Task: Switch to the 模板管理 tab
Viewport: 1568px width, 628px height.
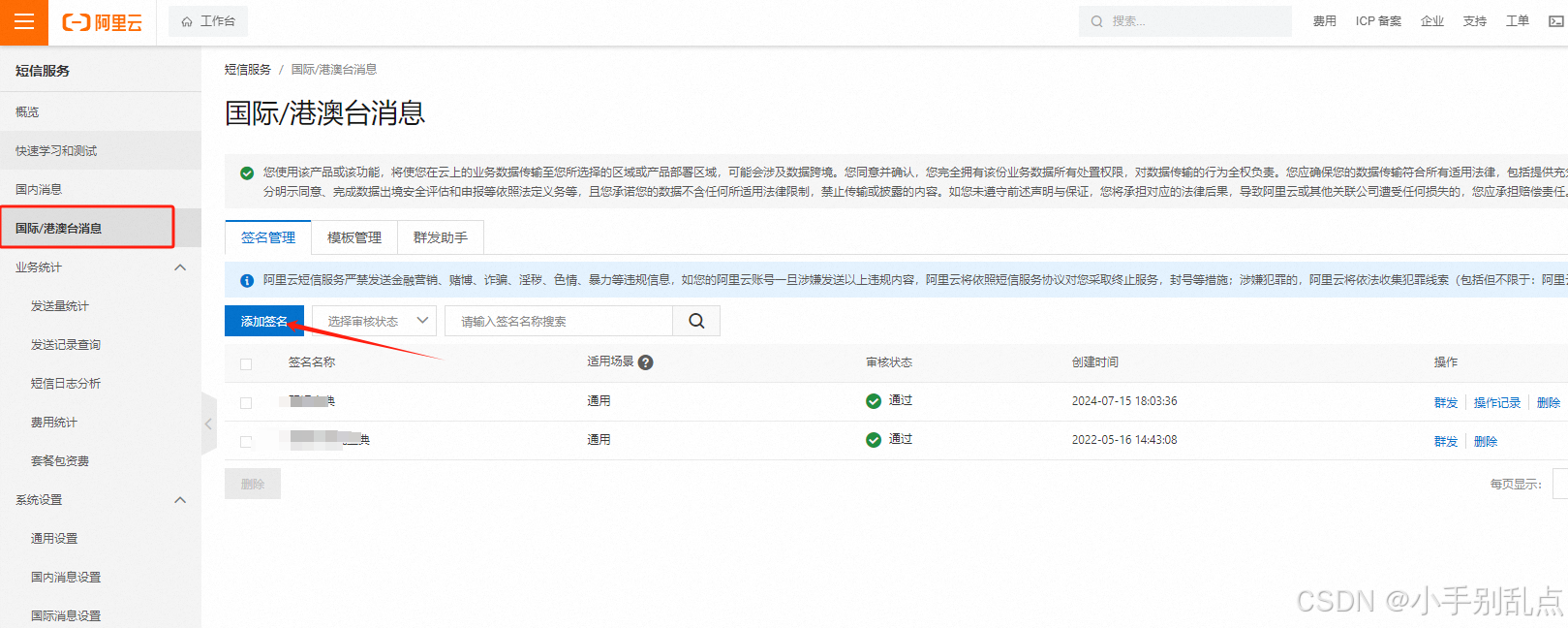Action: point(354,237)
